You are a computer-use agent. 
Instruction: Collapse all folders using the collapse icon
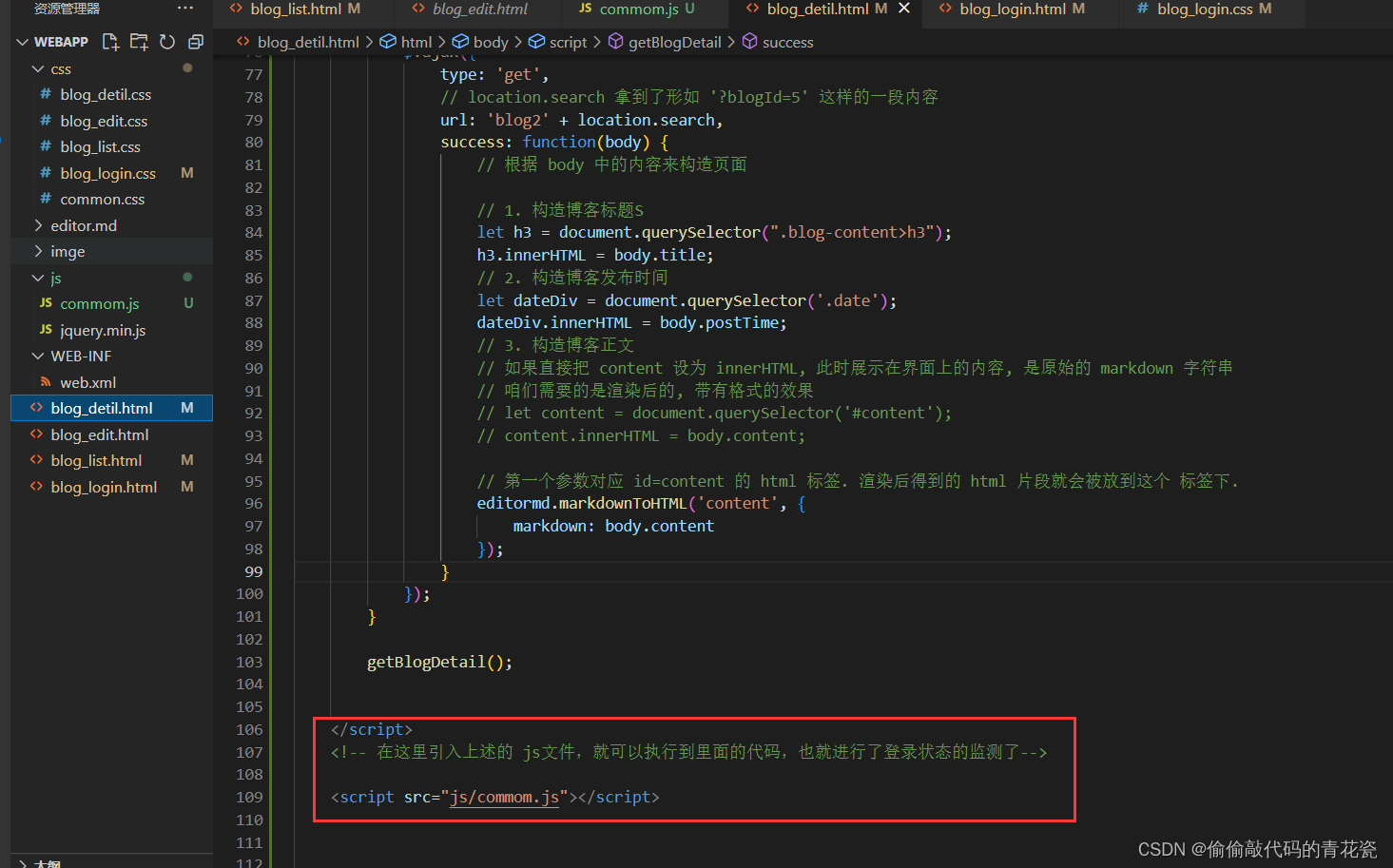(196, 42)
